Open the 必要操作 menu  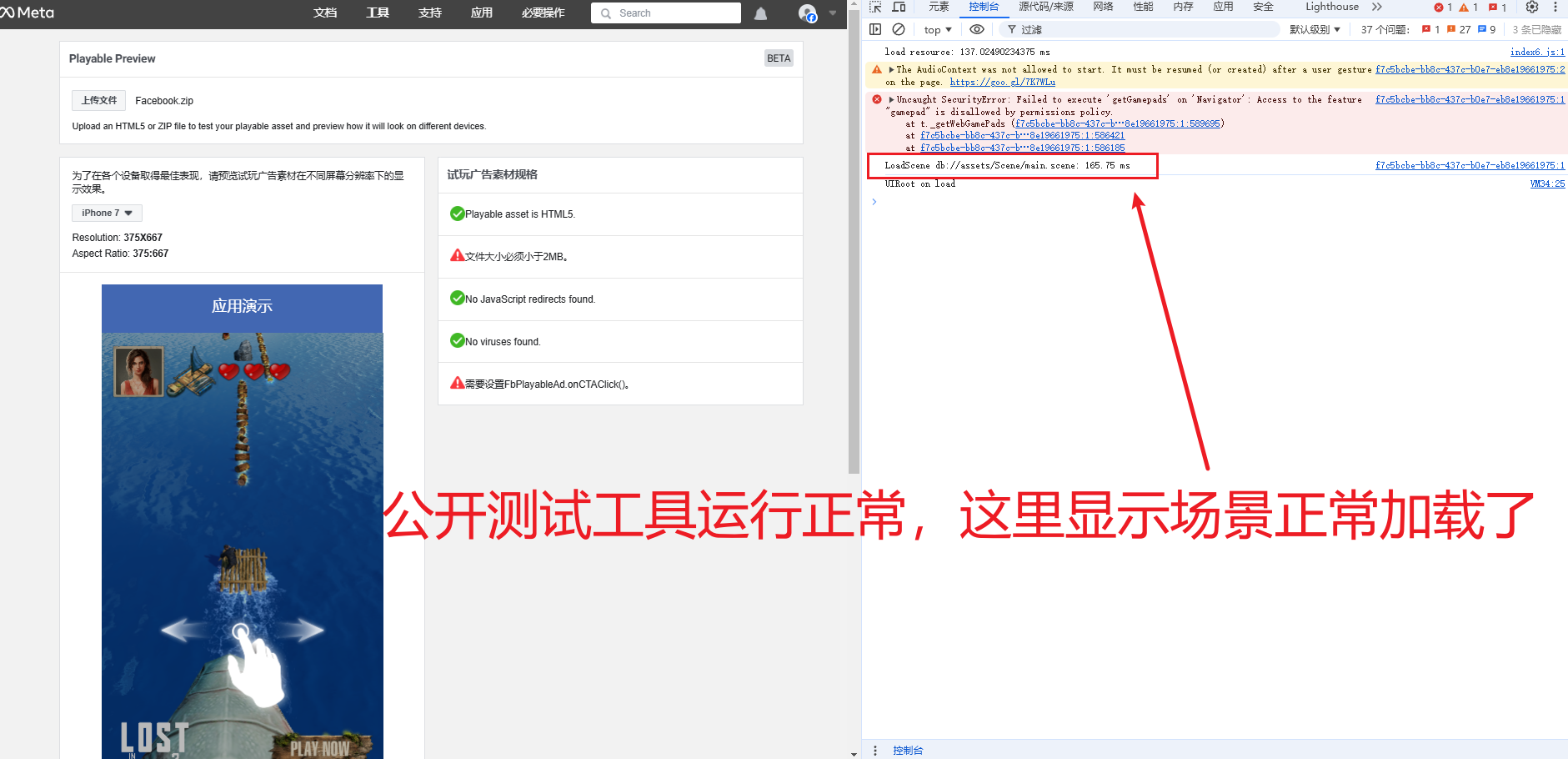[544, 13]
